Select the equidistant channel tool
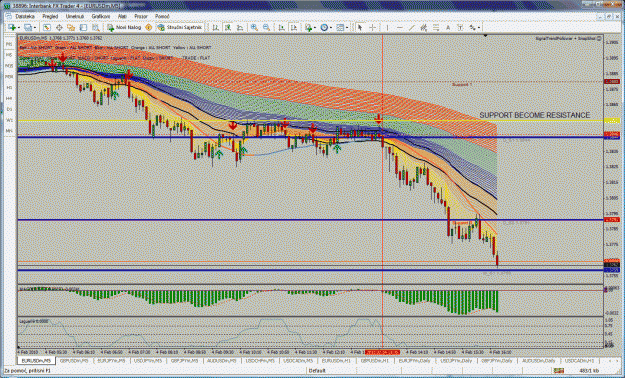Image resolution: width=625 pixels, height=378 pixels. pyautogui.click(x=424, y=28)
